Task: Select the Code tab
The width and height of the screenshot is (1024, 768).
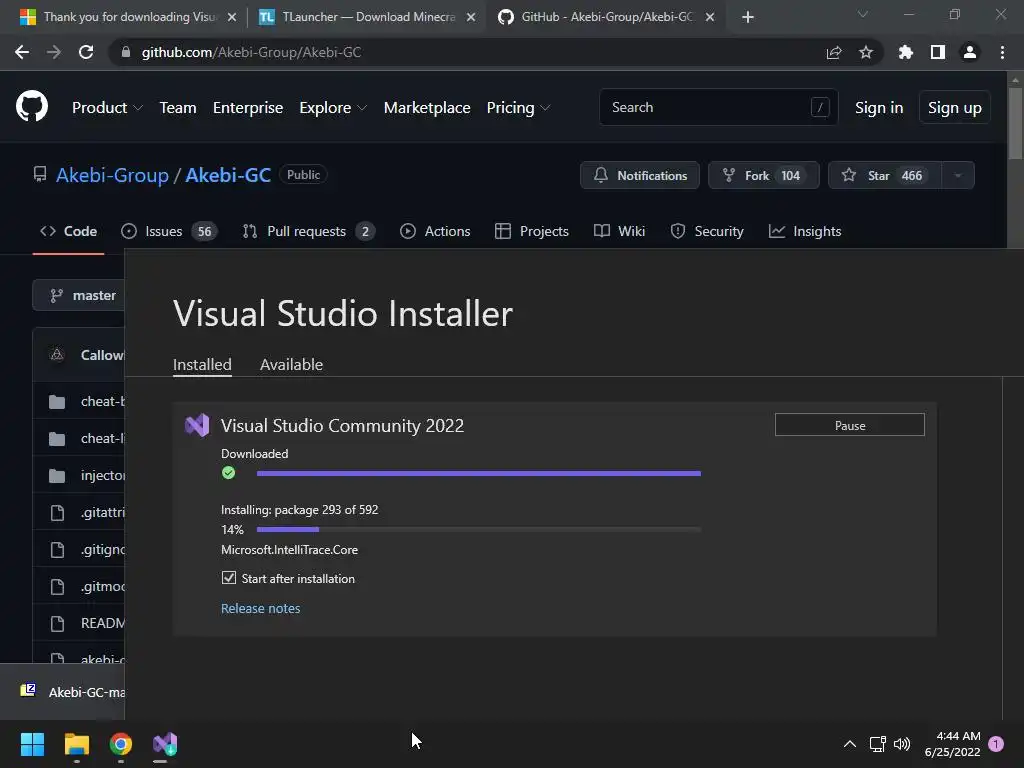Action: (68, 231)
